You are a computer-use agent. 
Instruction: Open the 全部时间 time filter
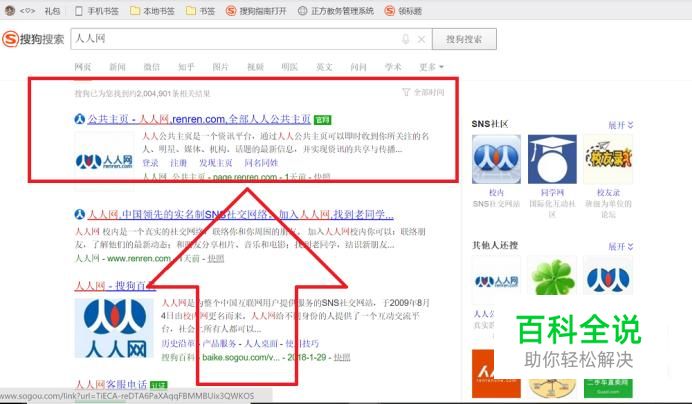423,92
